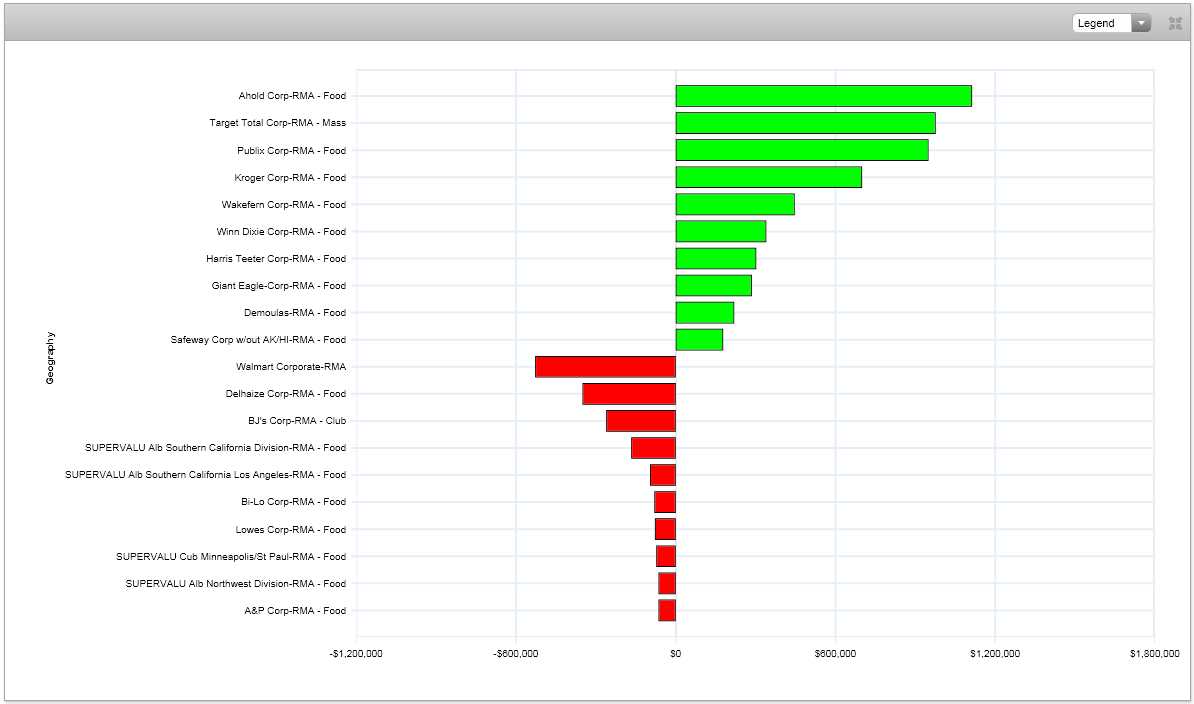
Task: Click the red Walmart Corporate bar
Action: click(605, 367)
